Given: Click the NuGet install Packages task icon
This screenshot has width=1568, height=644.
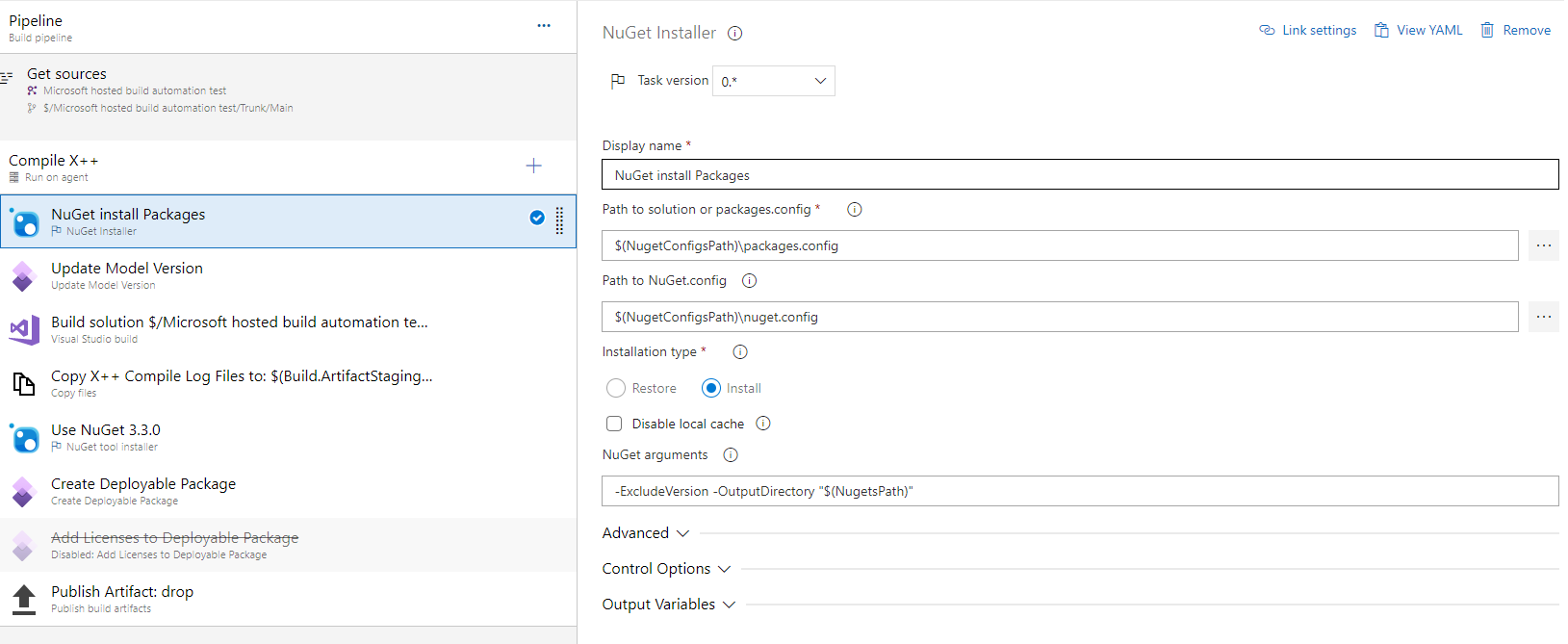Looking at the screenshot, I should click(x=25, y=222).
